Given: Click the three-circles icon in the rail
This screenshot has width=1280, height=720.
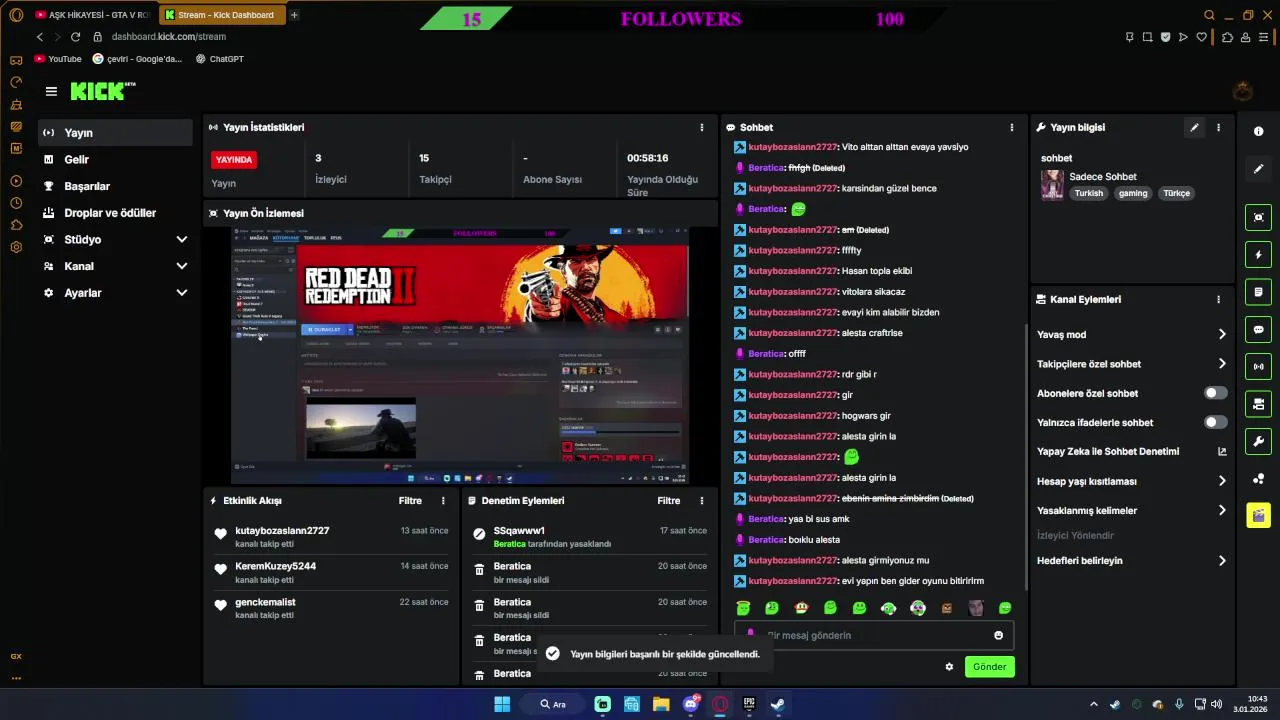Looking at the screenshot, I should click(1258, 479).
